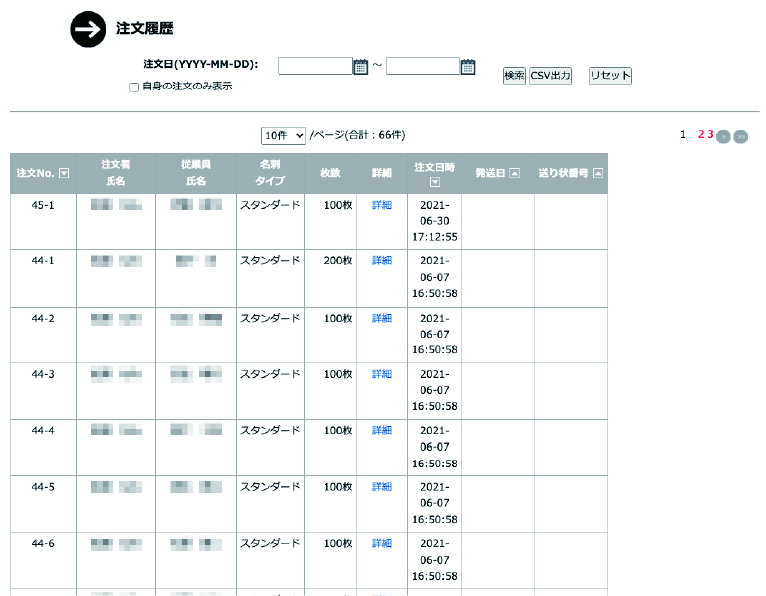Open 詳細 link for order 44-3
Viewport: 766px width, 596px height.
click(x=382, y=374)
